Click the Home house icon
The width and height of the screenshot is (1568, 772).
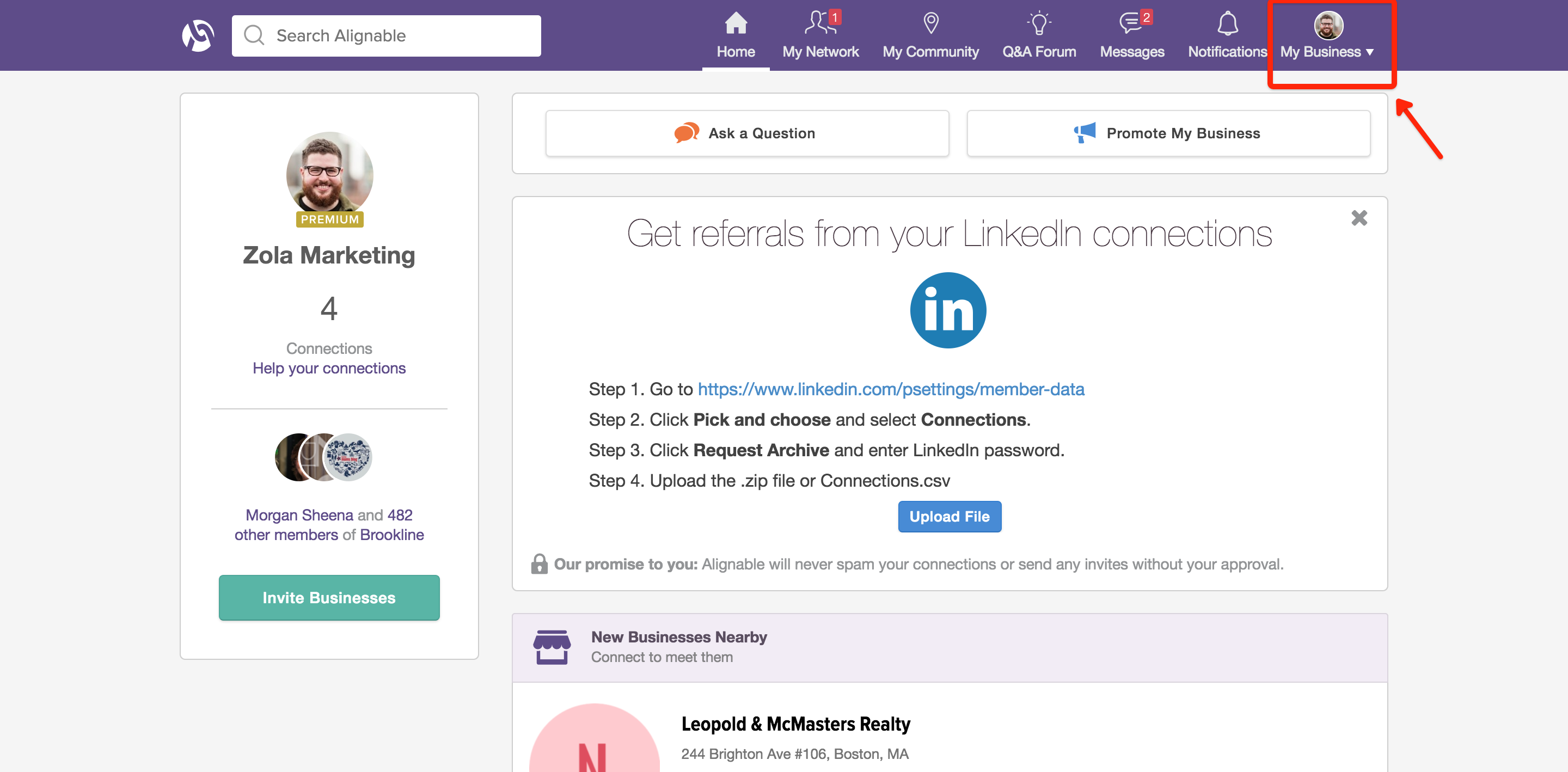tap(736, 23)
